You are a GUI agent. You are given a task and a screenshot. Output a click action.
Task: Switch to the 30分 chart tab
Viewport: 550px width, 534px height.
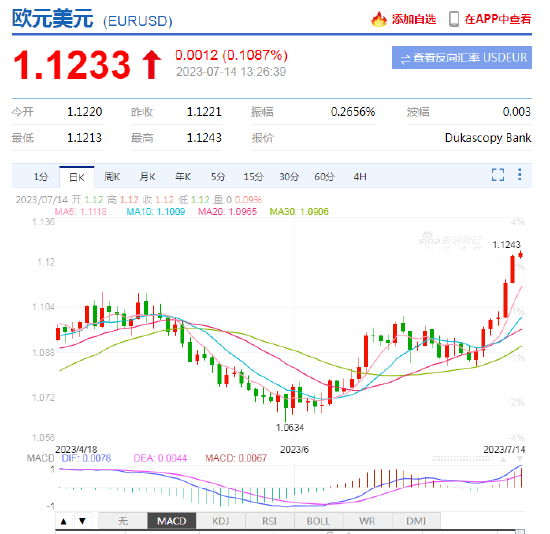[289, 177]
